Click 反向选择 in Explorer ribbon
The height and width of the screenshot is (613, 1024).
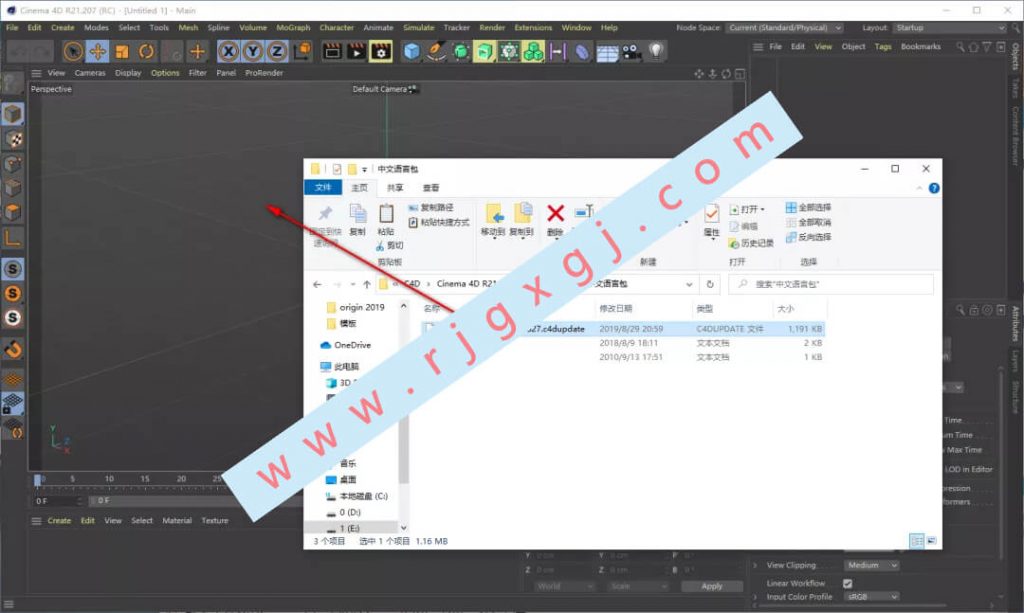(x=808, y=237)
